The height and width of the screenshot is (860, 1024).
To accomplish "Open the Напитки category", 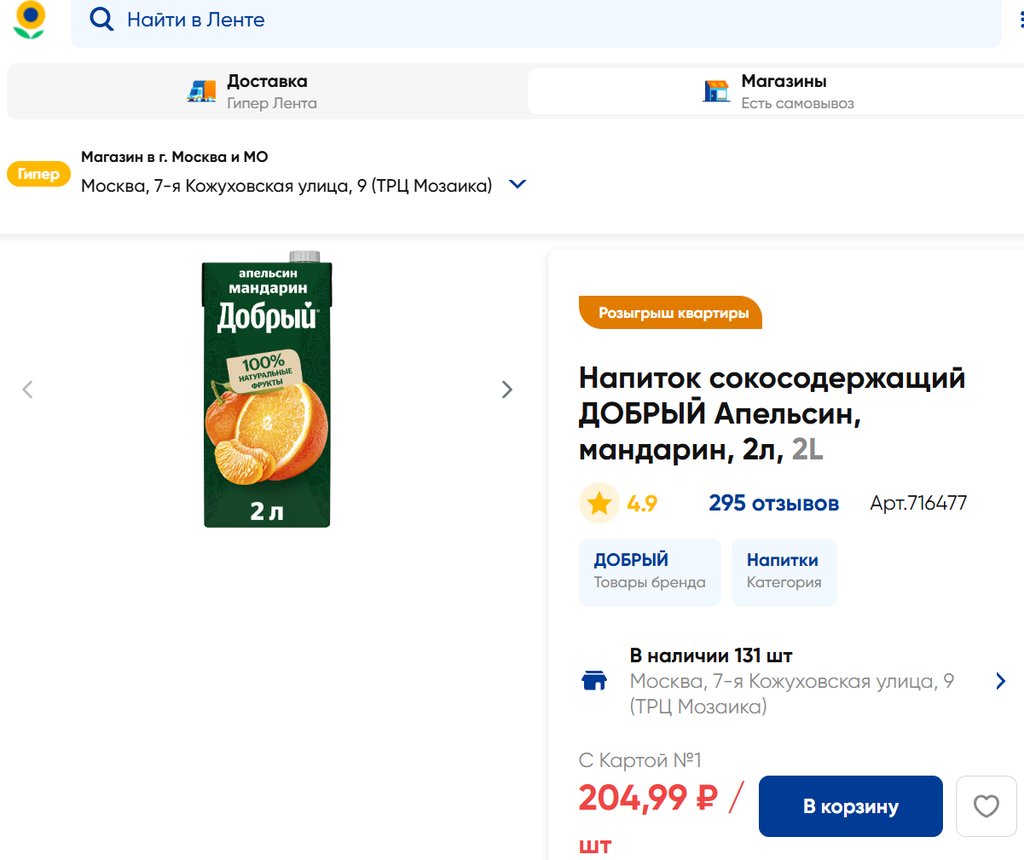I will point(783,572).
